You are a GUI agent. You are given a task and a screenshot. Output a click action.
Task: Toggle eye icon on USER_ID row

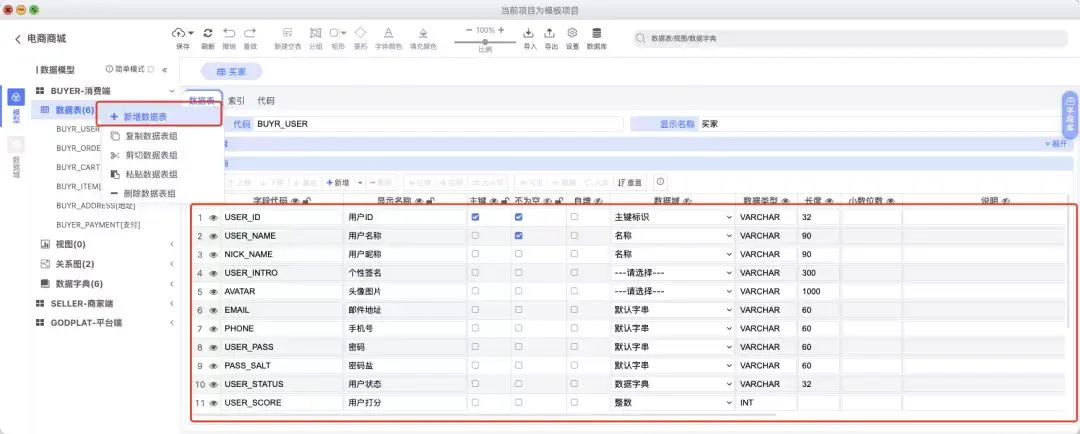point(214,218)
